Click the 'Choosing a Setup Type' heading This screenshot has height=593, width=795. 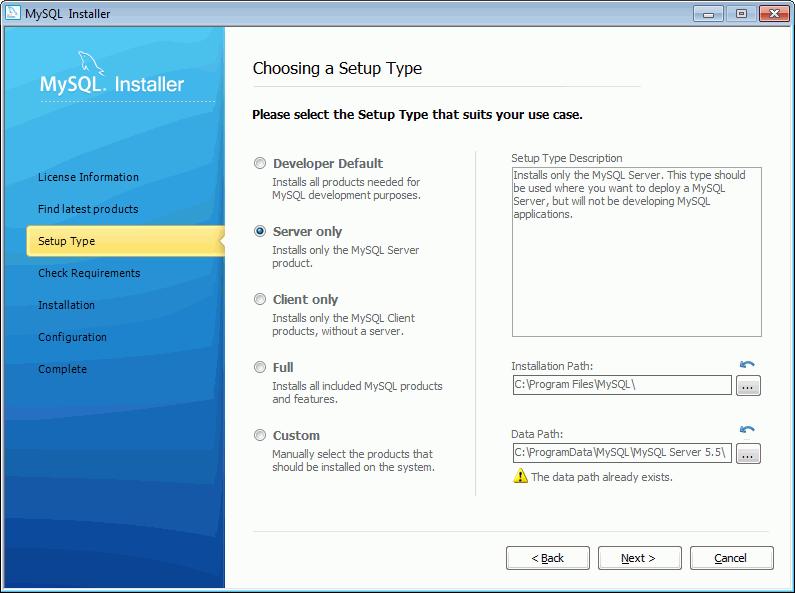(337, 68)
